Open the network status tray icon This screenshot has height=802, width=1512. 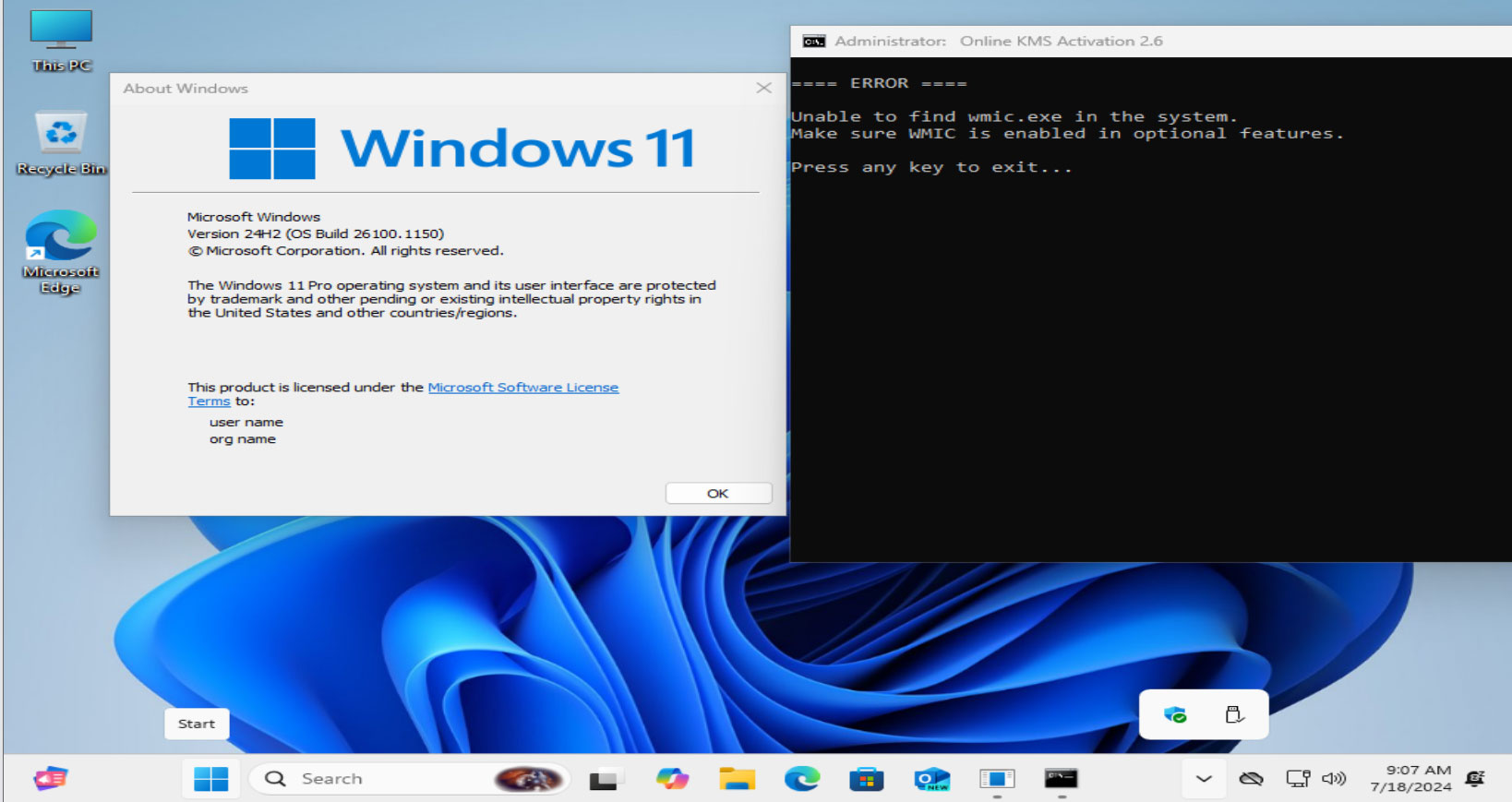point(1298,779)
